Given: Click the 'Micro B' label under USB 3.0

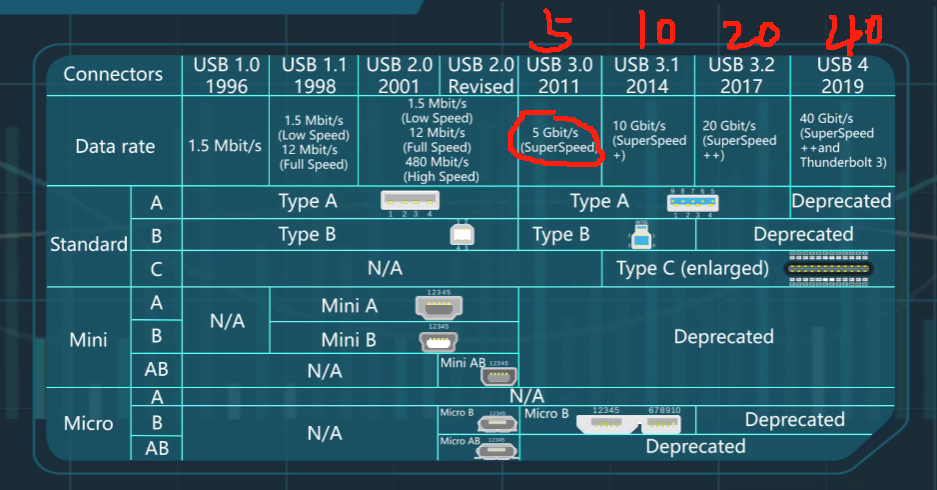Looking at the screenshot, I should click(546, 414).
